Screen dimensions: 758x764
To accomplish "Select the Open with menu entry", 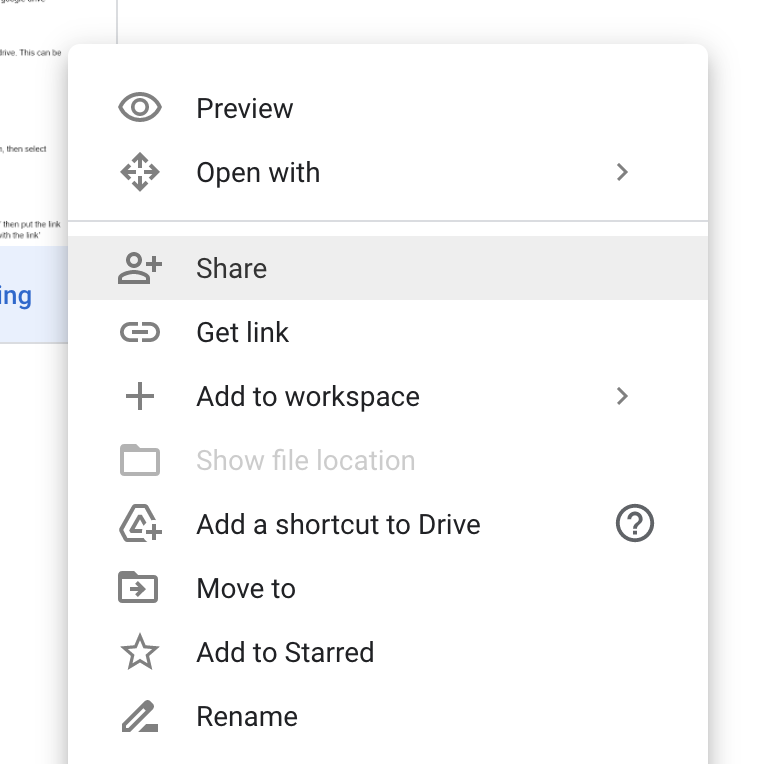I will coord(388,172).
